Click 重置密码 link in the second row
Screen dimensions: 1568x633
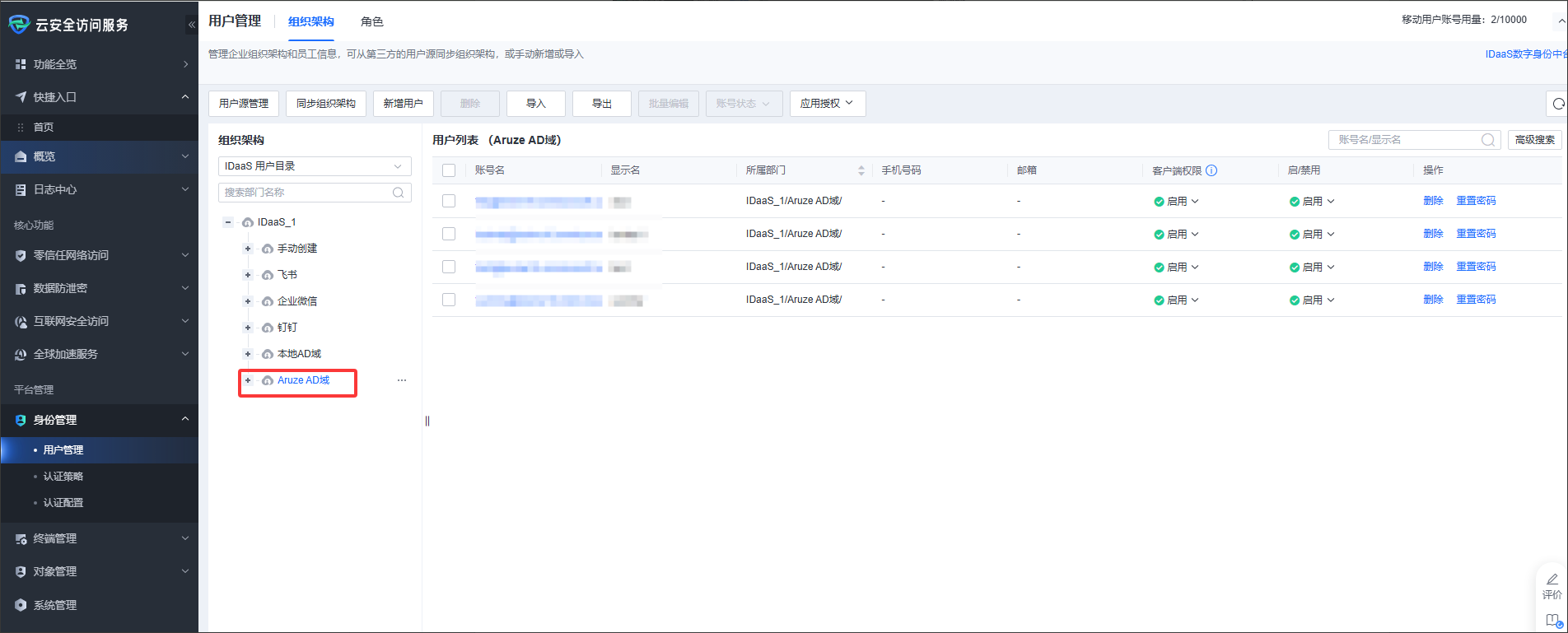pyautogui.click(x=1476, y=234)
